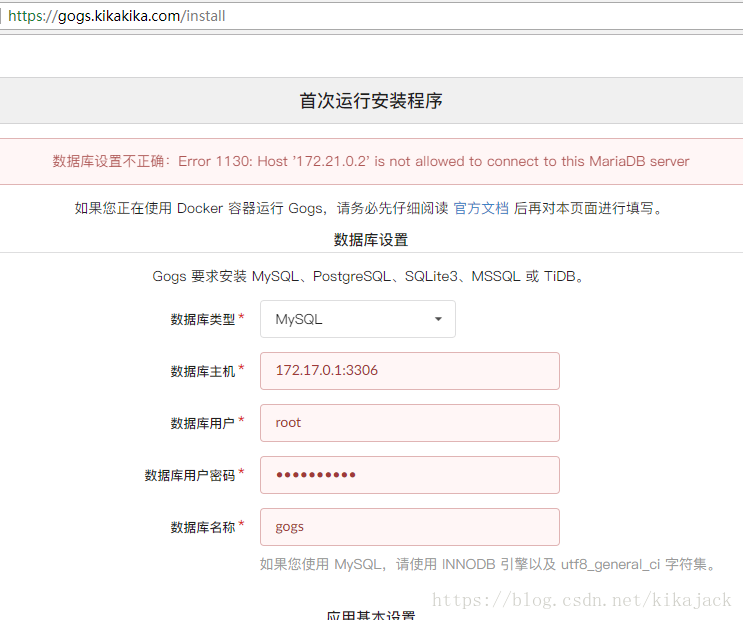Click the 应用基本设置 section heading
This screenshot has width=743, height=620.
pyautogui.click(x=371, y=615)
